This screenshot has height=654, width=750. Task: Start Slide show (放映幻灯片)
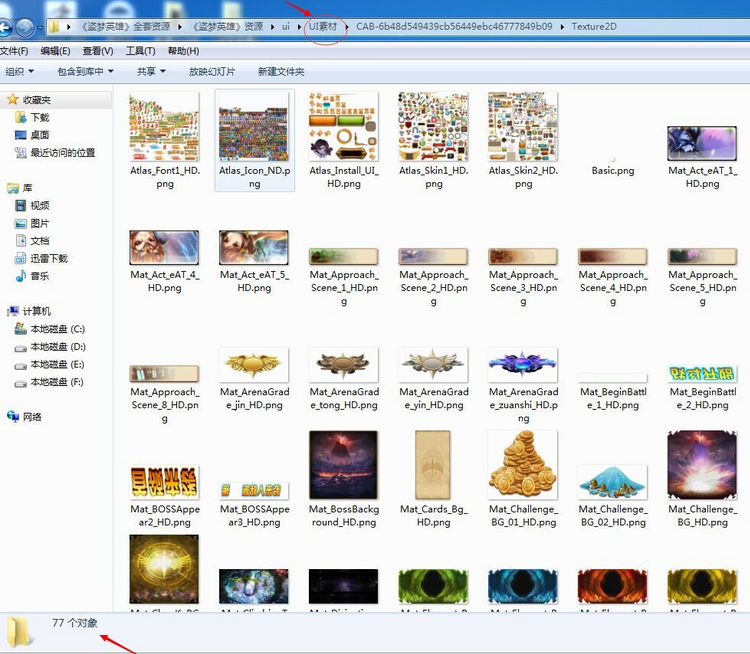[212, 71]
